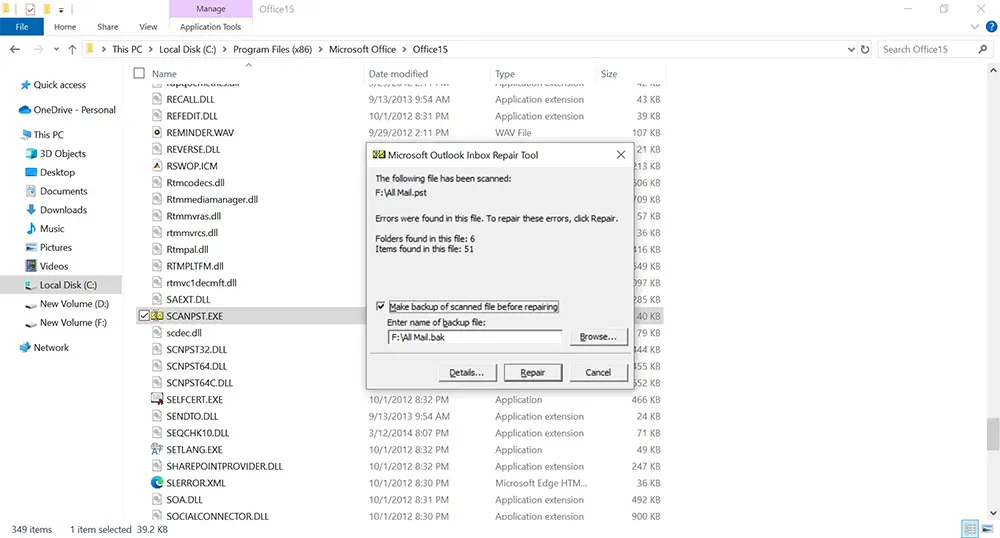Sort files by the Name column
1000x538 pixels.
(164, 74)
